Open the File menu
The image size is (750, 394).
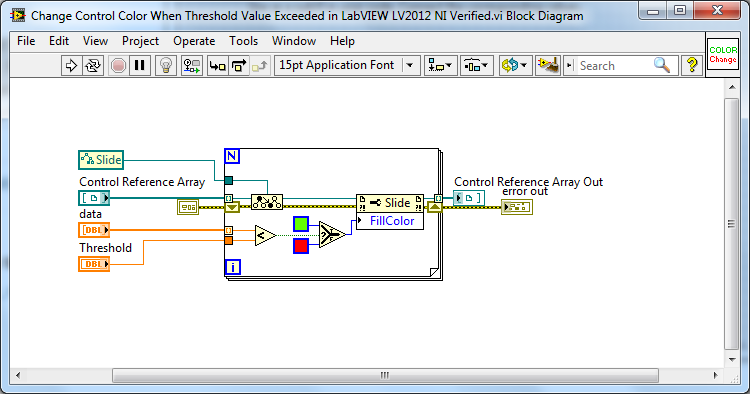pyautogui.click(x=26, y=41)
